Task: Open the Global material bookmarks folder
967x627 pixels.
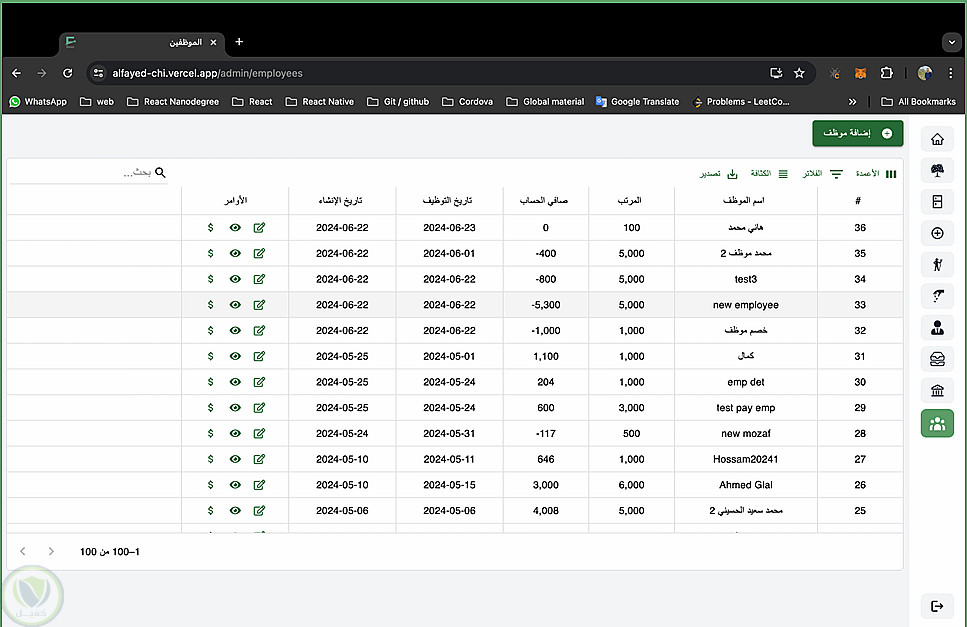Action: click(545, 102)
